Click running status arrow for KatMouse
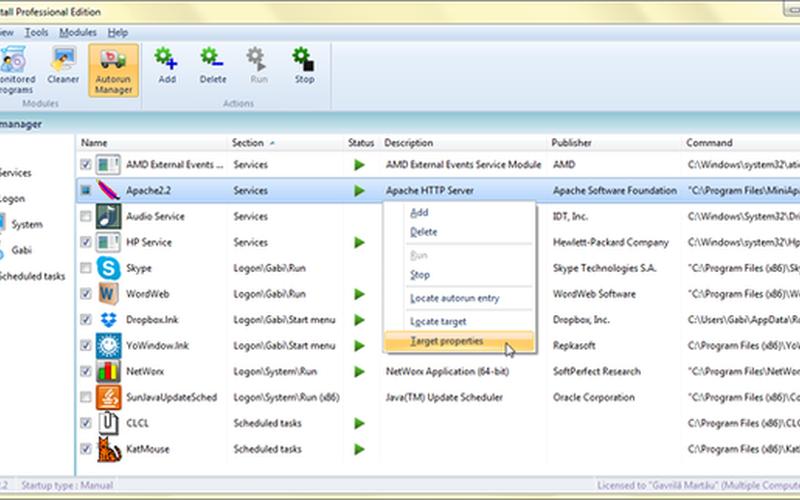Image resolution: width=800 pixels, height=500 pixels. point(360,449)
